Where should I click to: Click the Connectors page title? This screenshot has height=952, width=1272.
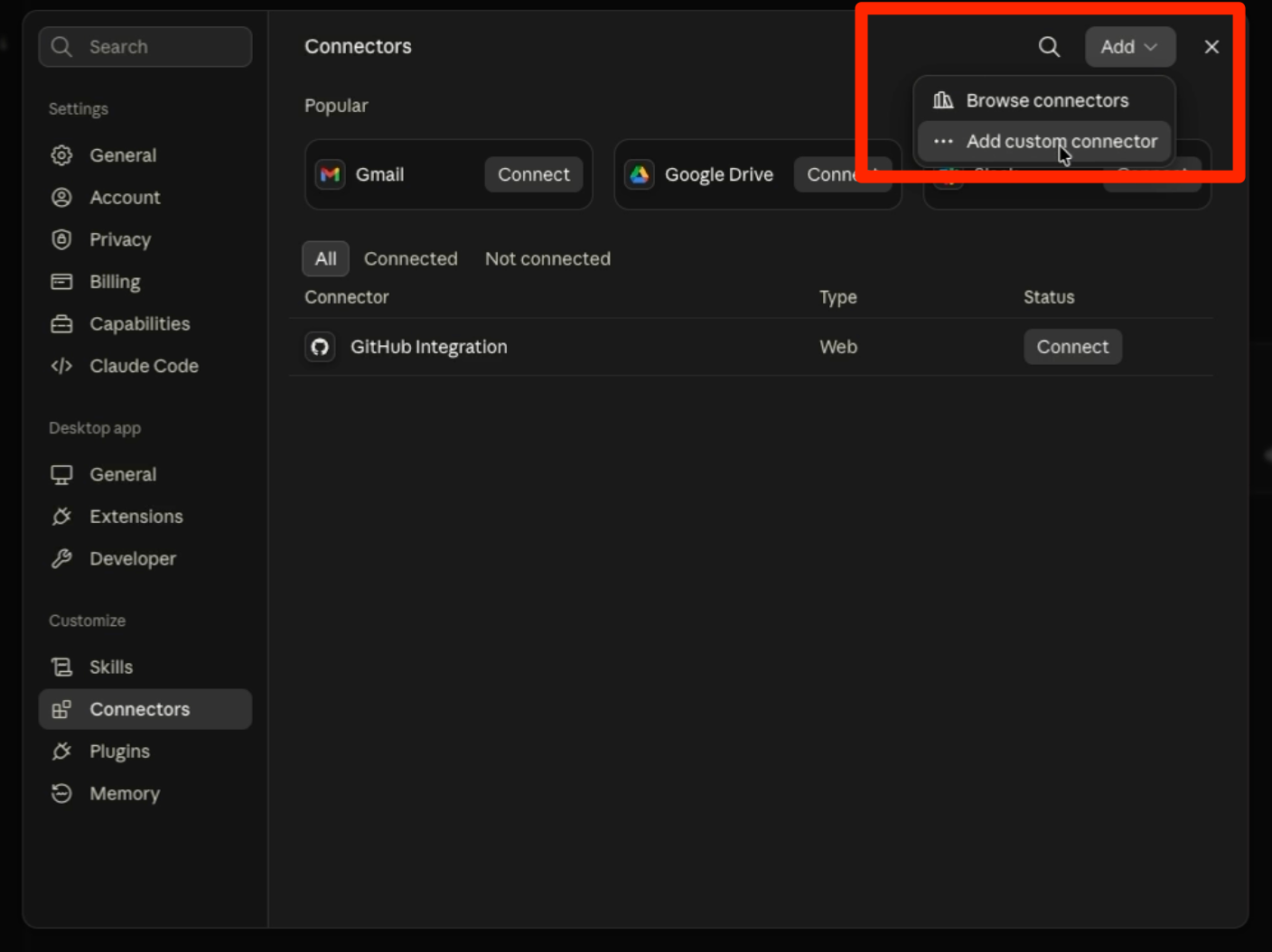[358, 47]
